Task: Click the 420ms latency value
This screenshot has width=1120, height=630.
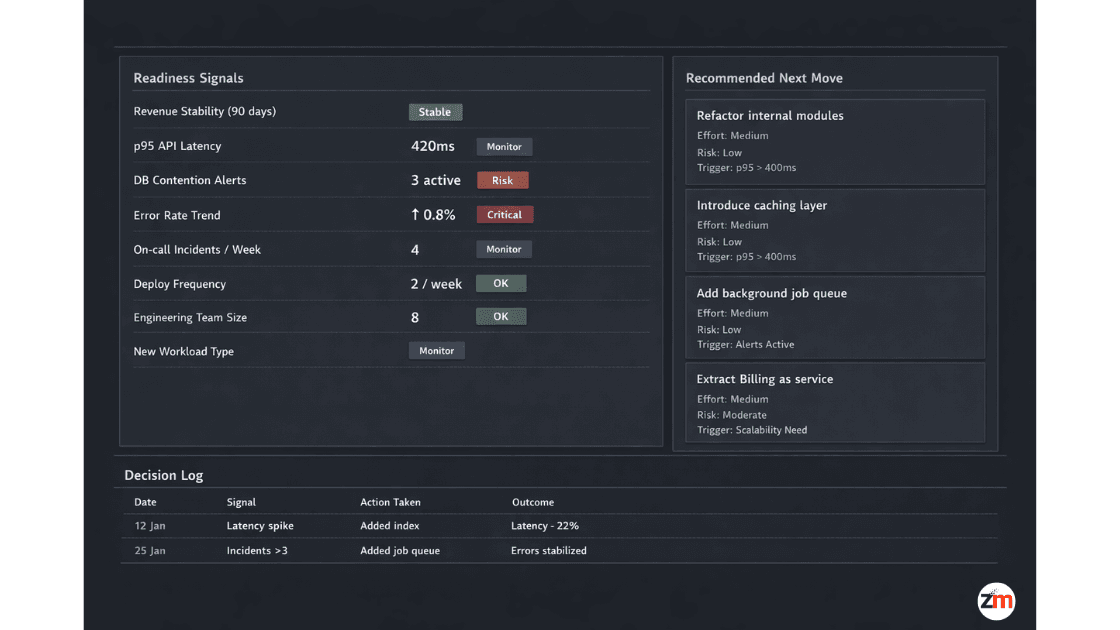Action: (432, 146)
